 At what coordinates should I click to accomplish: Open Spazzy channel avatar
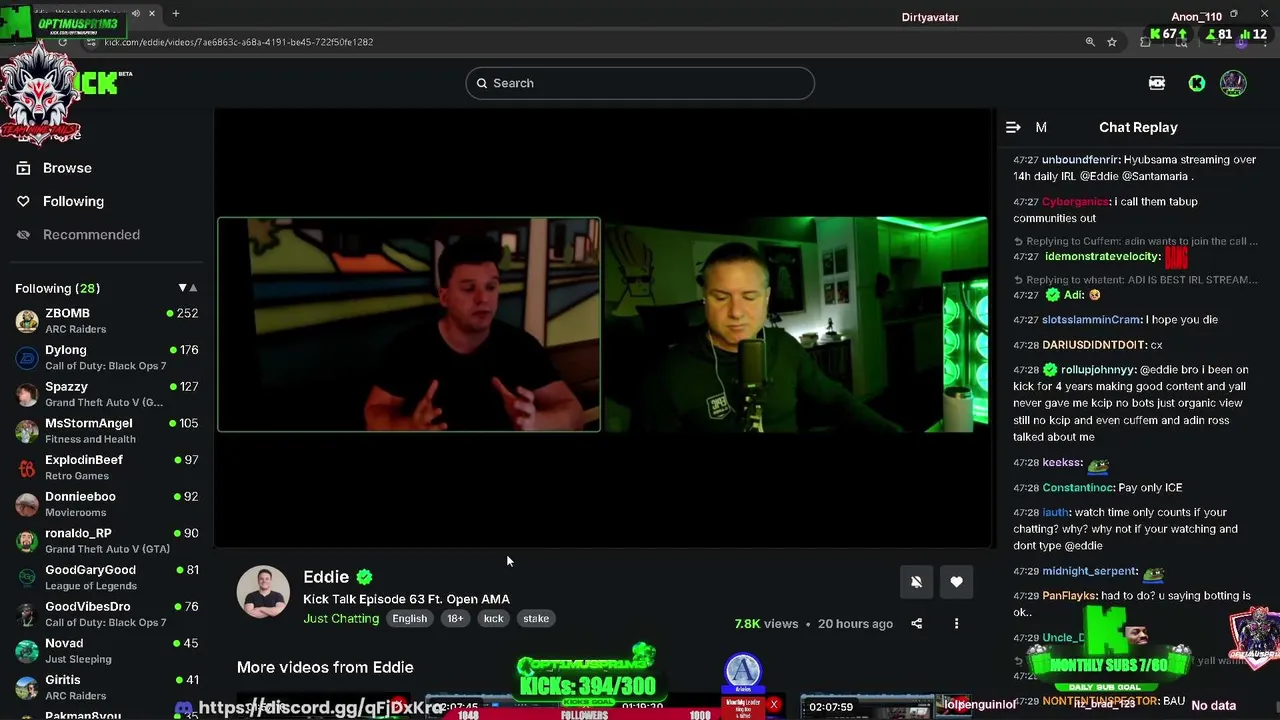point(27,394)
